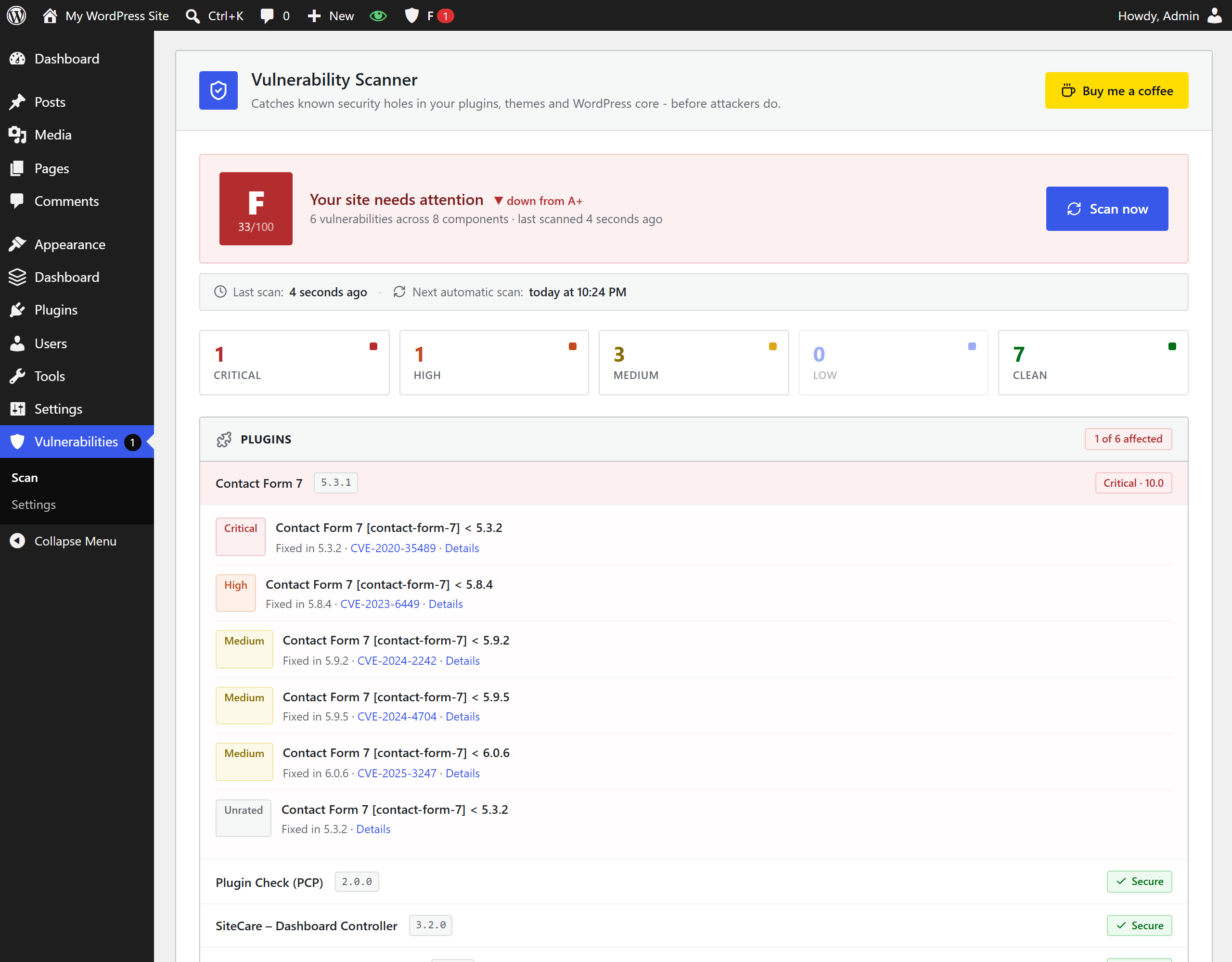Screen dimensions: 1232x962
Task: Click the puzzle icon beside PLUGINS heading
Action: pos(224,439)
